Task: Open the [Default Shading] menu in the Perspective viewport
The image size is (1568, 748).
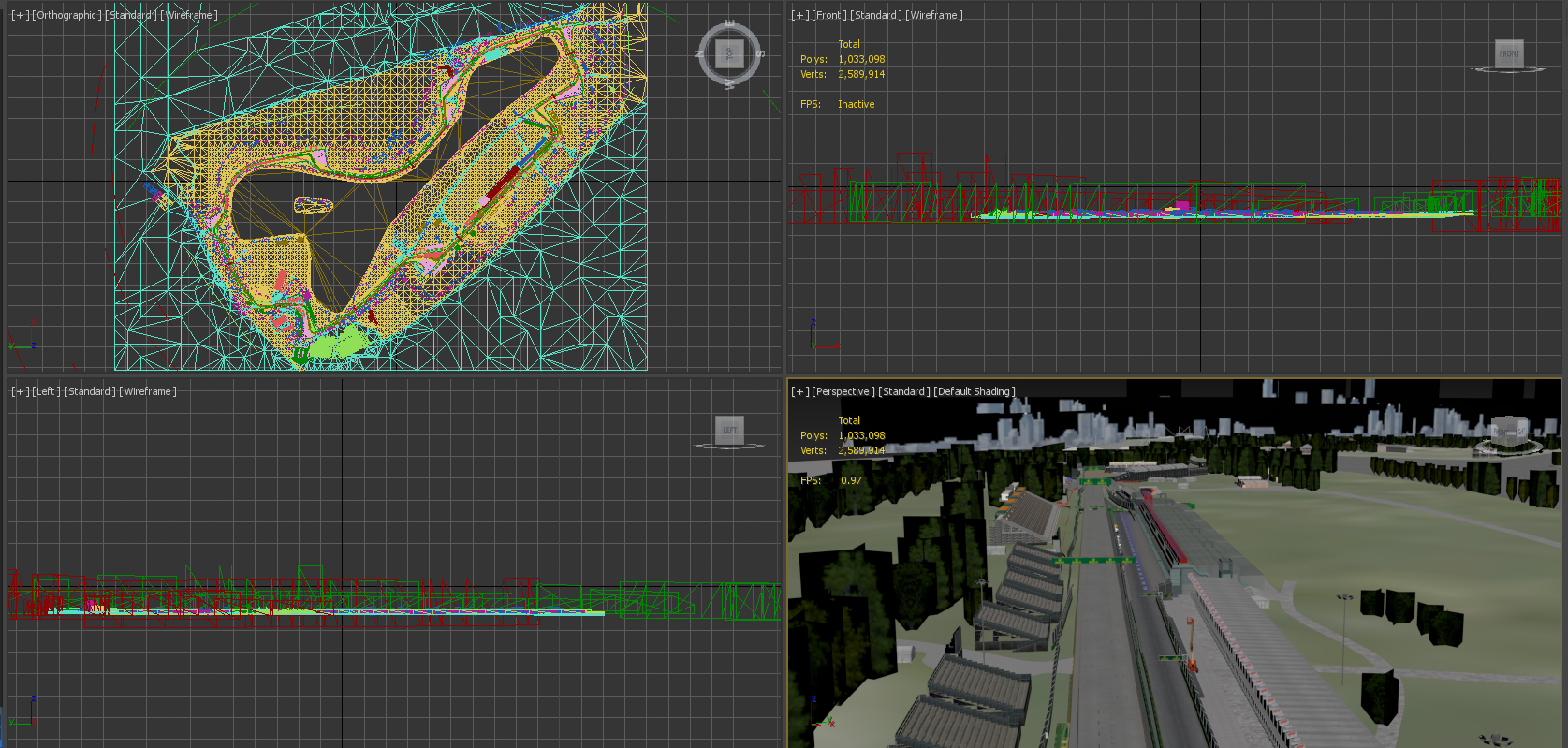Action: click(975, 391)
